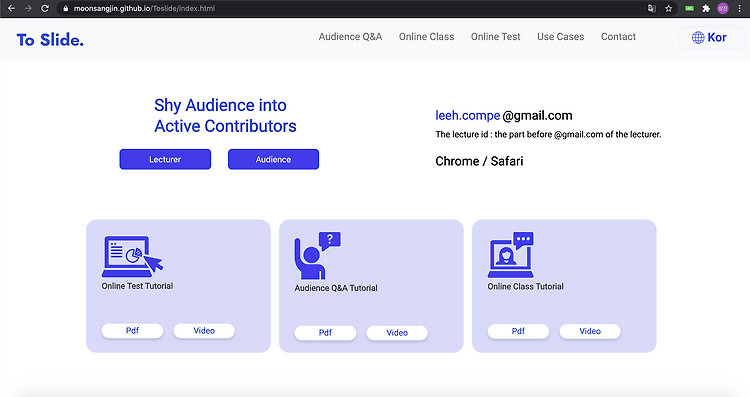Viewport: 750px width, 397px height.
Task: Click the Lecturer button
Action: pos(165,159)
